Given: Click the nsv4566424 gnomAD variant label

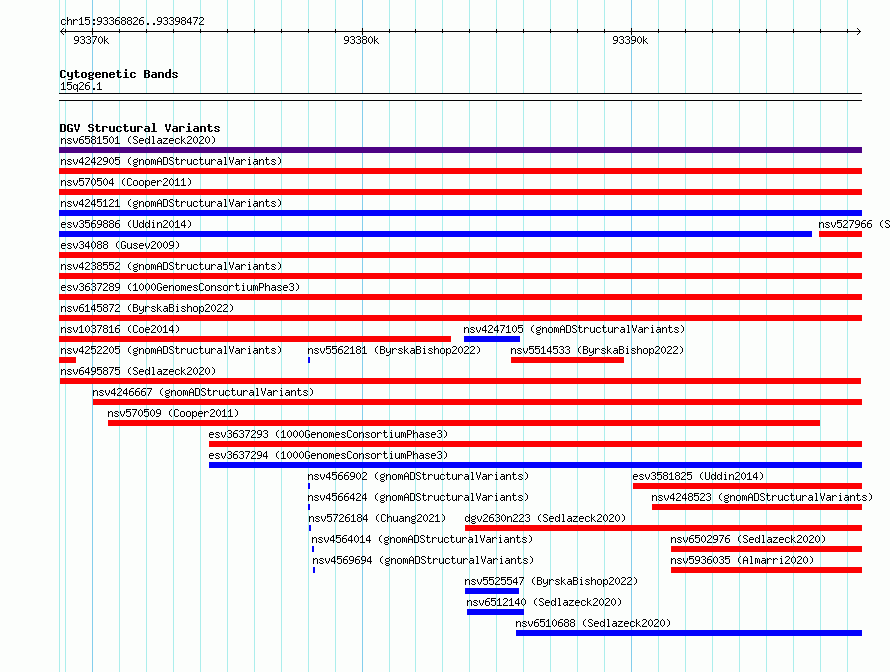Looking at the screenshot, I should [418, 497].
